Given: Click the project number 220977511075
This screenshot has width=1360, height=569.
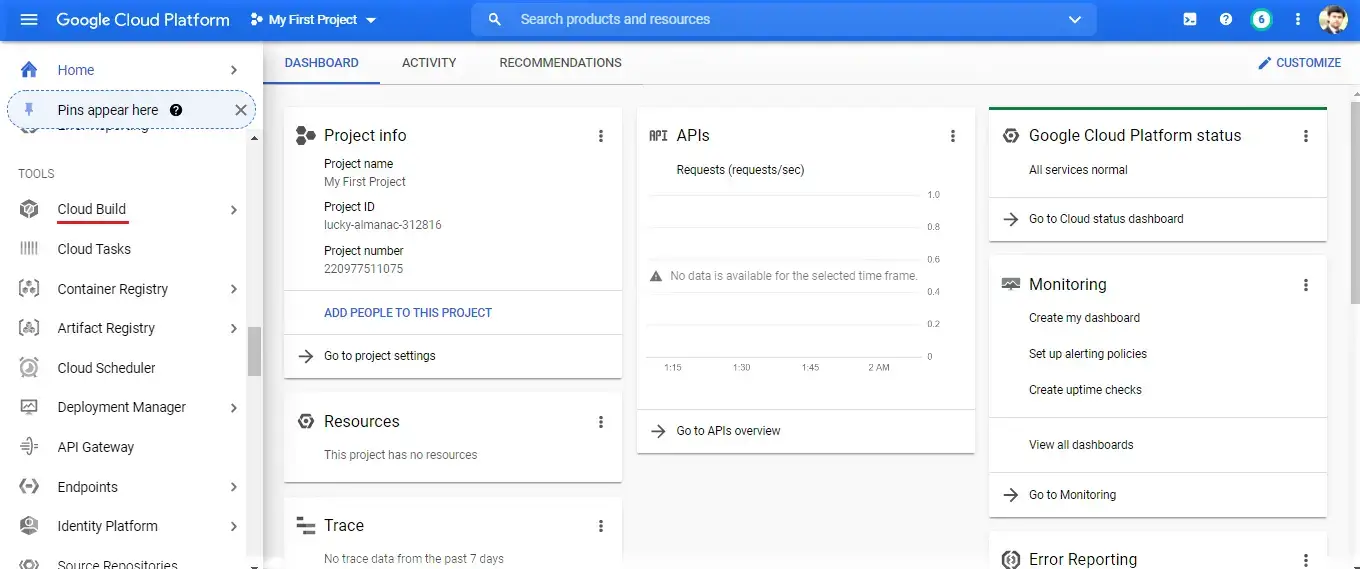Looking at the screenshot, I should click(364, 269).
